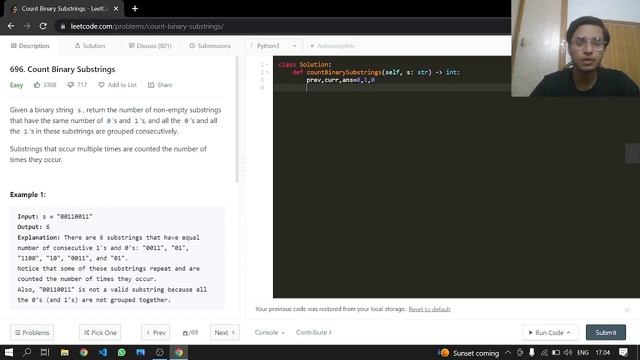Open a new browser tab
Viewport: 640px width, 360px height.
coord(135,9)
